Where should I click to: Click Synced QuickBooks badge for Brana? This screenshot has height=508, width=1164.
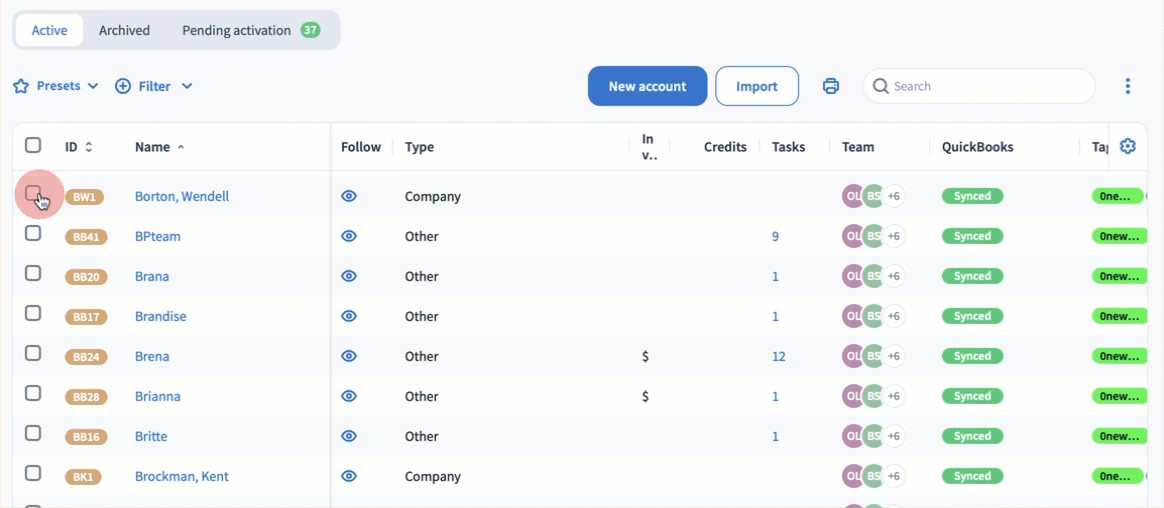[x=972, y=276]
